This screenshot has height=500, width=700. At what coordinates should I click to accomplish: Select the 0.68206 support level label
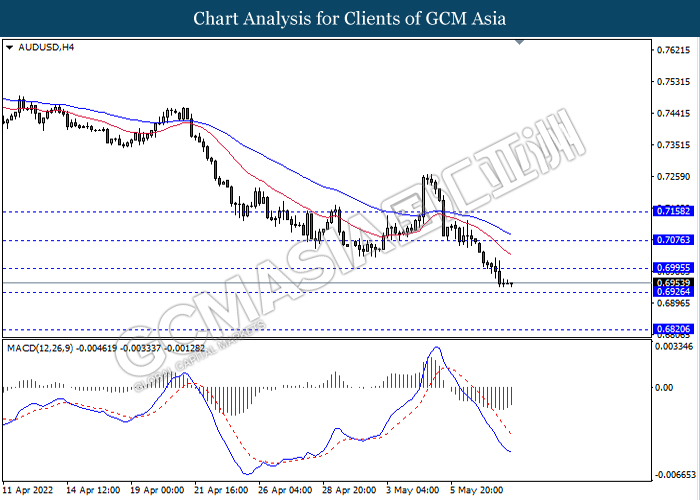(673, 329)
